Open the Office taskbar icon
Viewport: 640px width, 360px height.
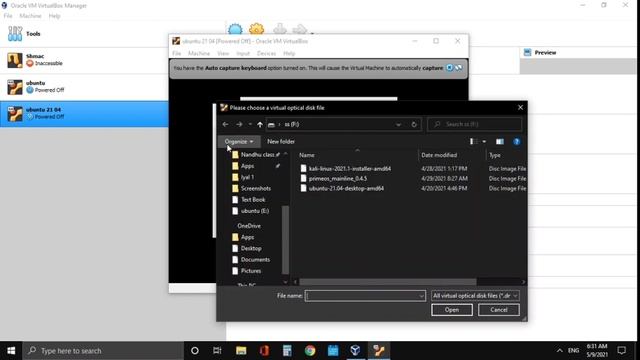tap(264, 351)
